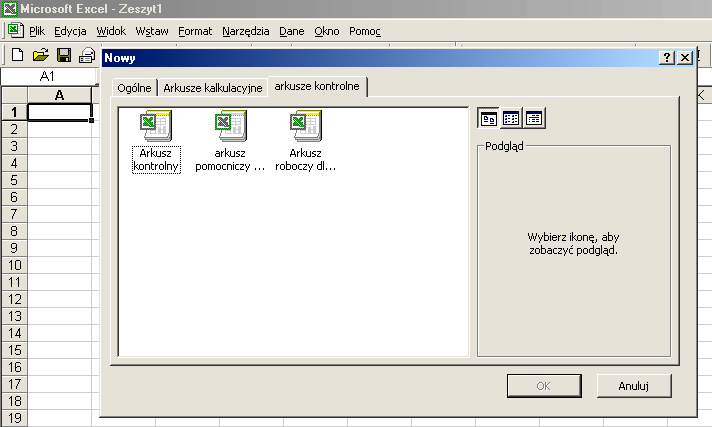Select row 17 header
The width and height of the screenshot is (712, 427).
15,384
